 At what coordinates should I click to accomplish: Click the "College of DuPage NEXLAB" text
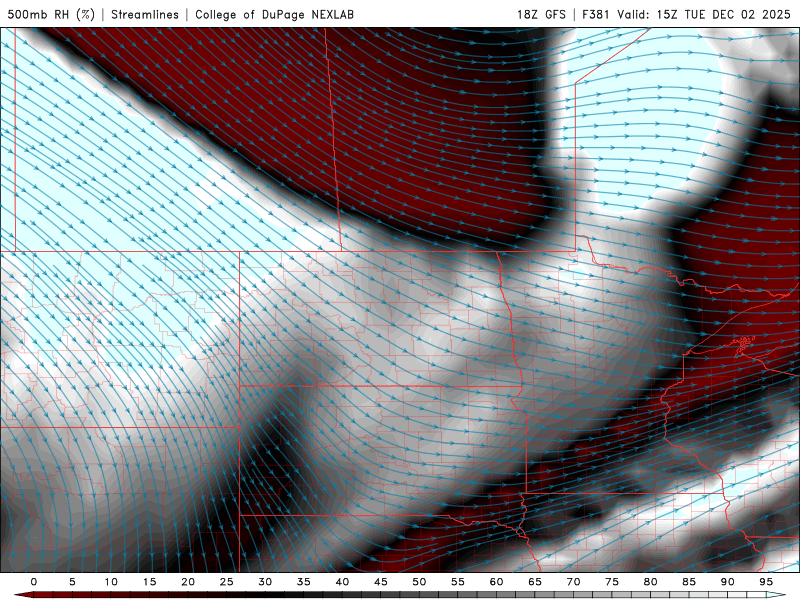[274, 14]
